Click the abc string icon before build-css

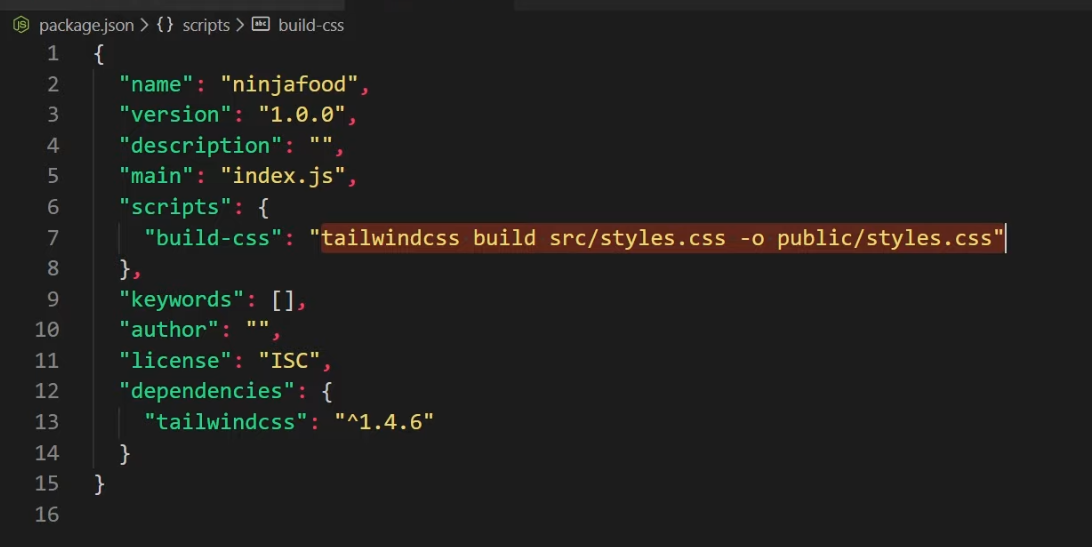tap(261, 24)
